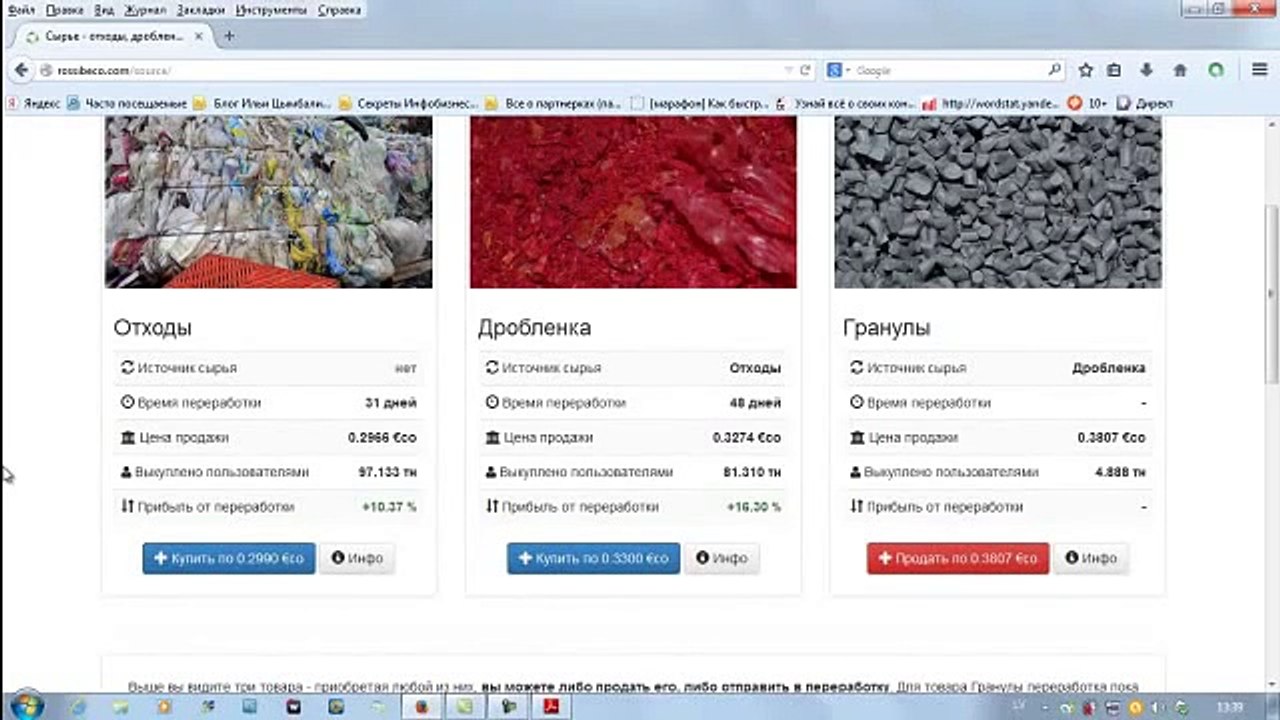Open the Файл menu
Screen dimensions: 1280x720
(20, 9)
